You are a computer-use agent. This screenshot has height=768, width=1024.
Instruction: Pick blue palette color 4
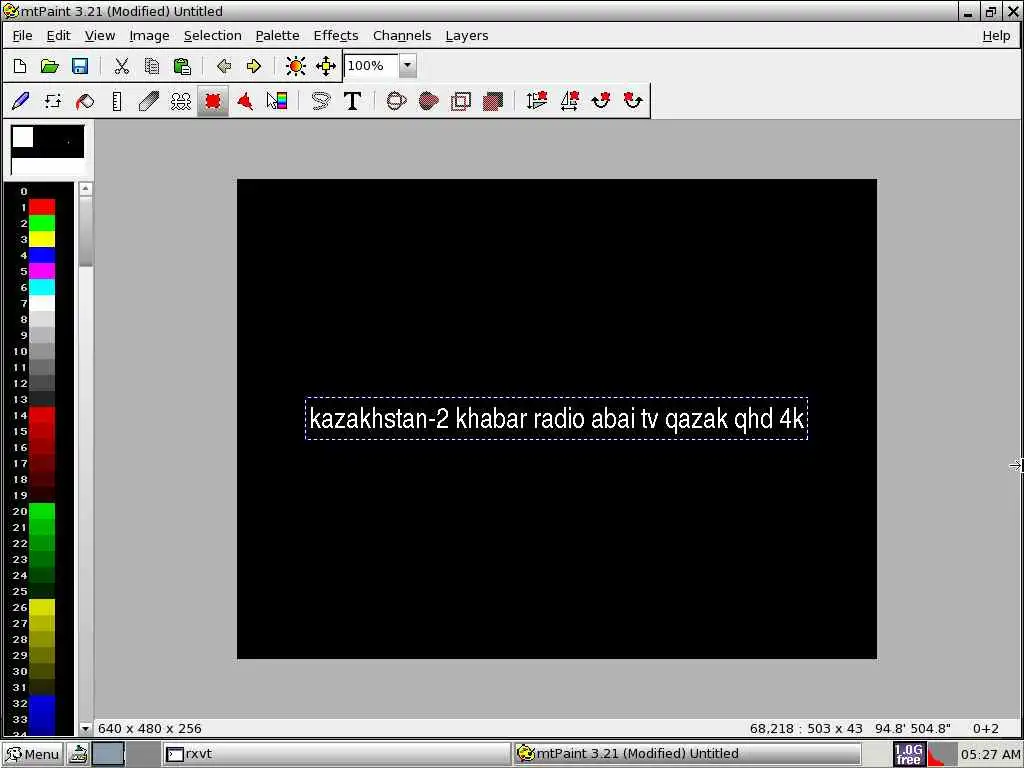[x=42, y=255]
